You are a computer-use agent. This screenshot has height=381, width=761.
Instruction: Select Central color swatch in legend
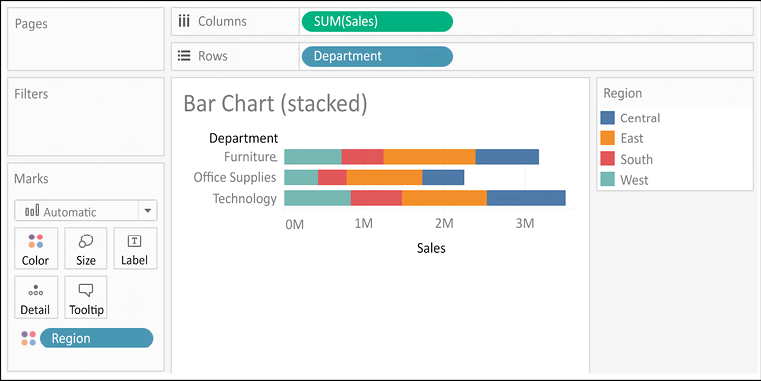coord(608,117)
